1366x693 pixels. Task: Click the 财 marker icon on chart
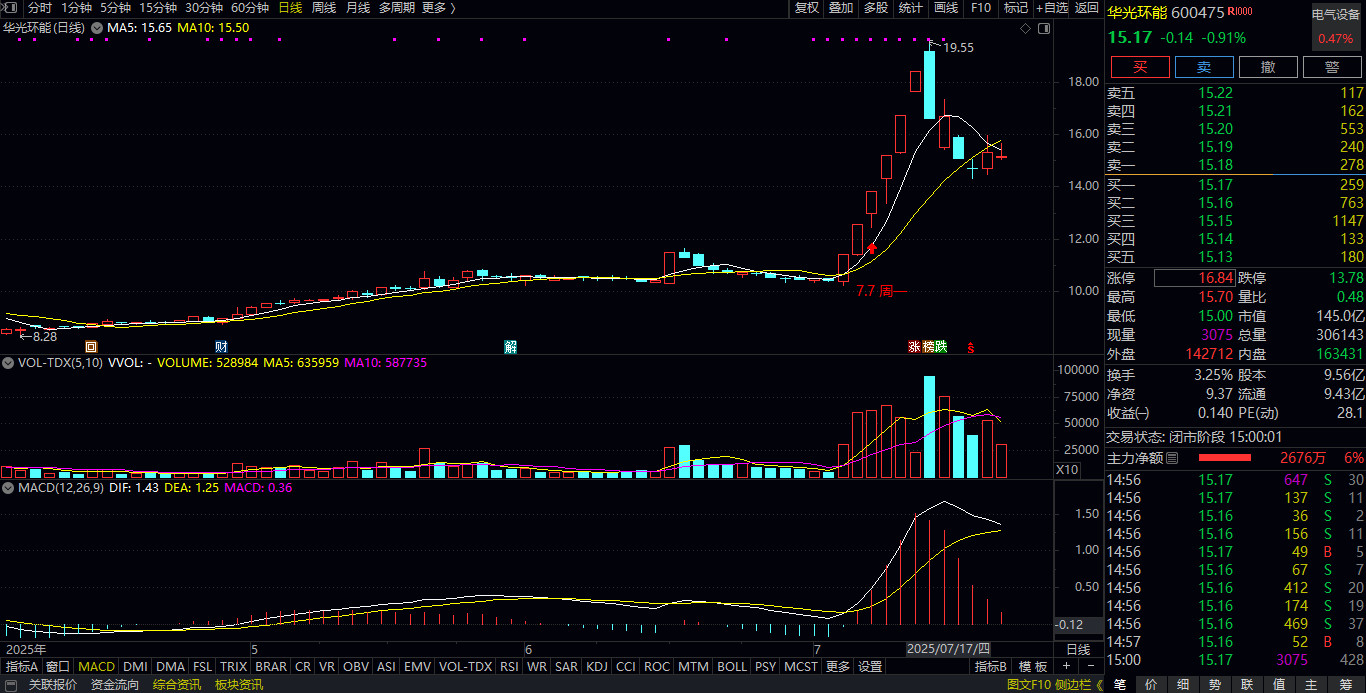coord(221,347)
